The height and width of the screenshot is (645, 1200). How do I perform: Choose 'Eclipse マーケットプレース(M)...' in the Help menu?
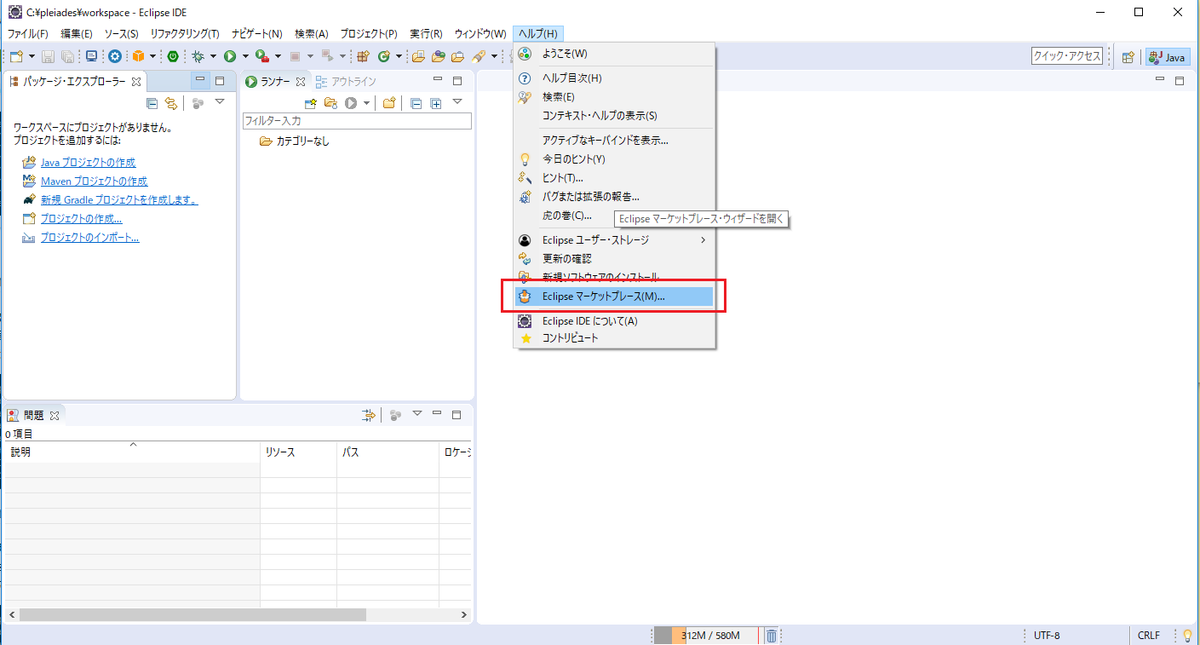[613, 297]
